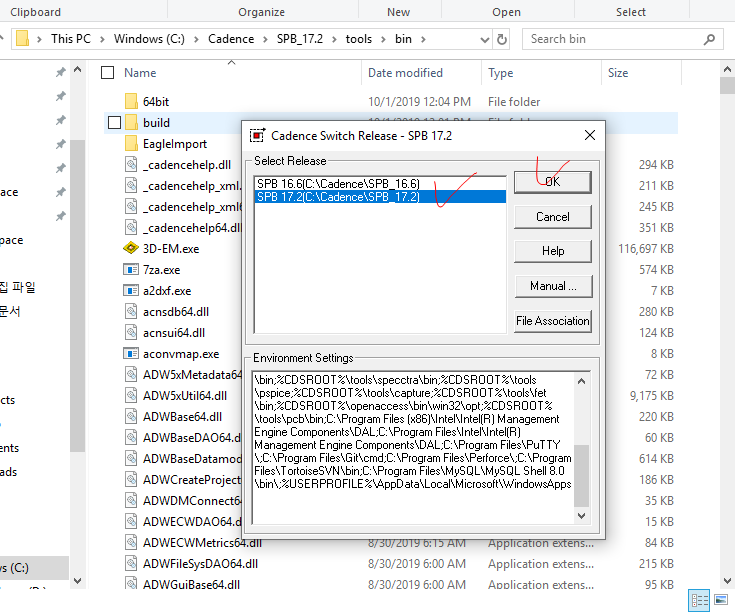This screenshot has height=612, width=735.
Task: Click the Cadence Switch Release dialog title icon
Action: (x=257, y=135)
